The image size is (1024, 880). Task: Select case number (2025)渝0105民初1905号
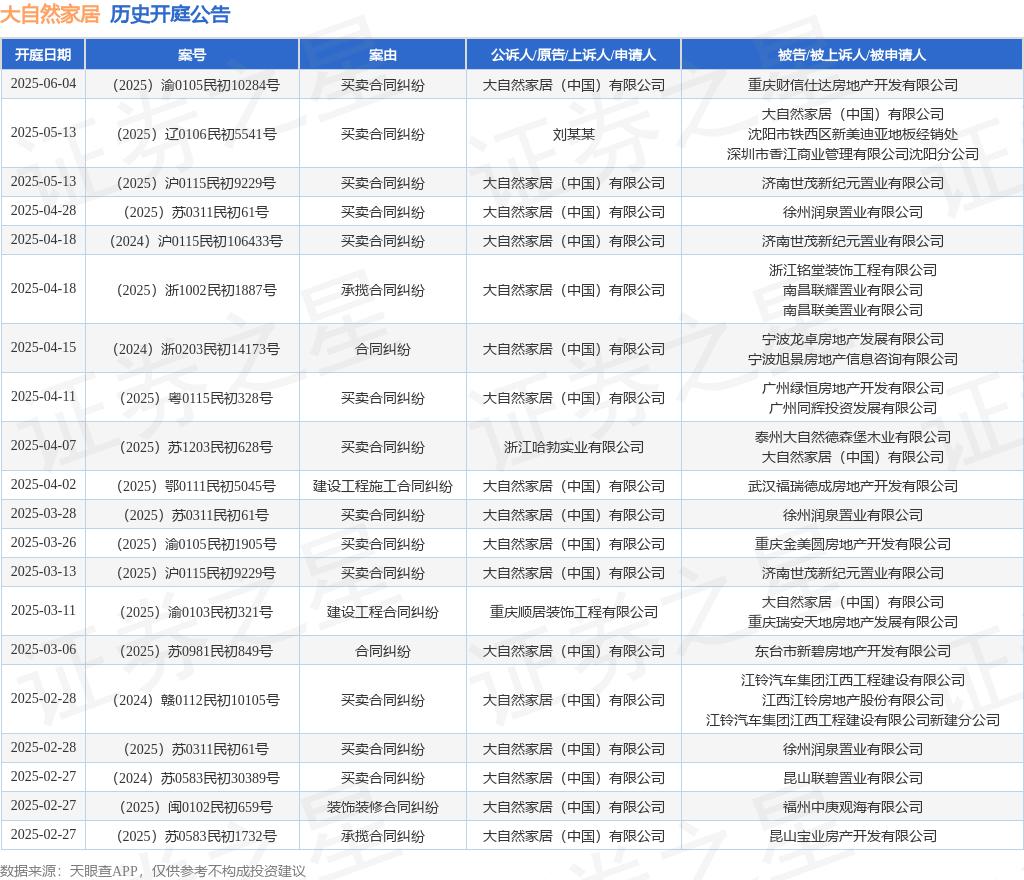pyautogui.click(x=196, y=544)
